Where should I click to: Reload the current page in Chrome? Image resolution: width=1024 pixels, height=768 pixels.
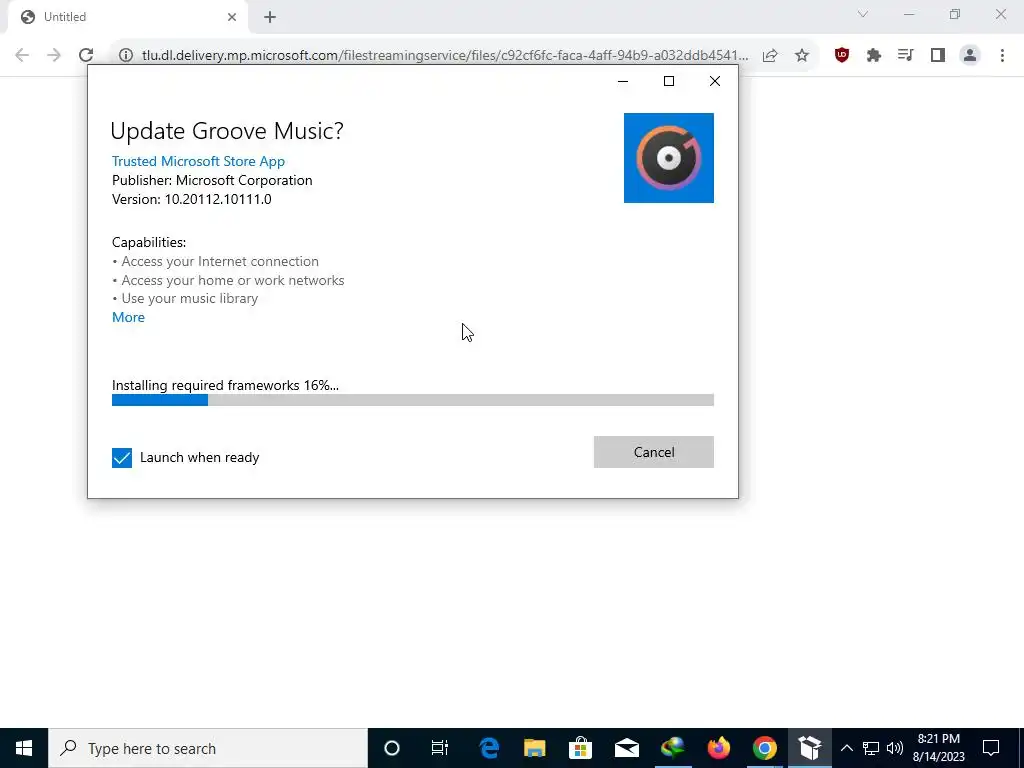pos(86,55)
